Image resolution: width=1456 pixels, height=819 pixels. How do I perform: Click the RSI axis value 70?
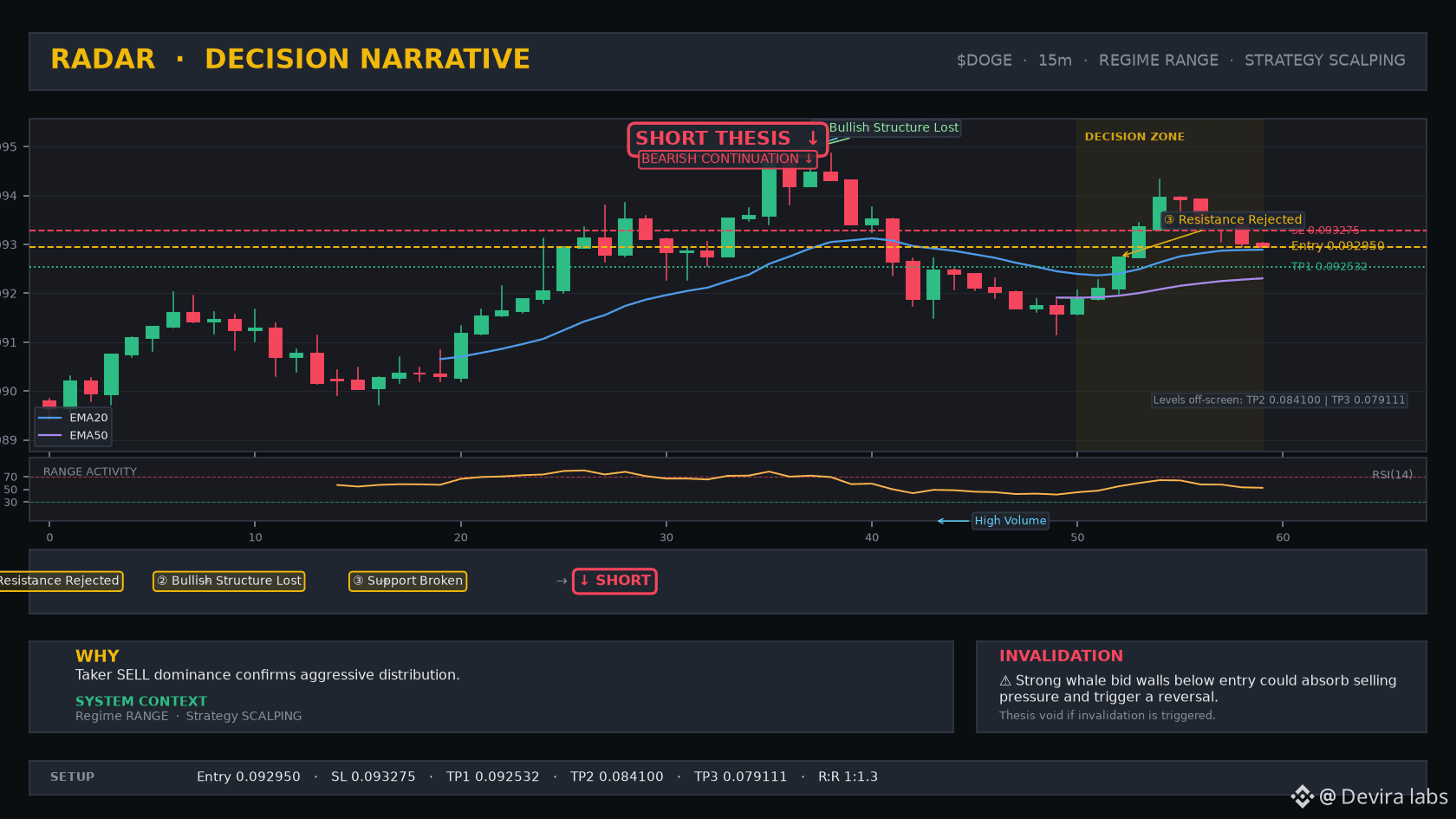click(10, 477)
